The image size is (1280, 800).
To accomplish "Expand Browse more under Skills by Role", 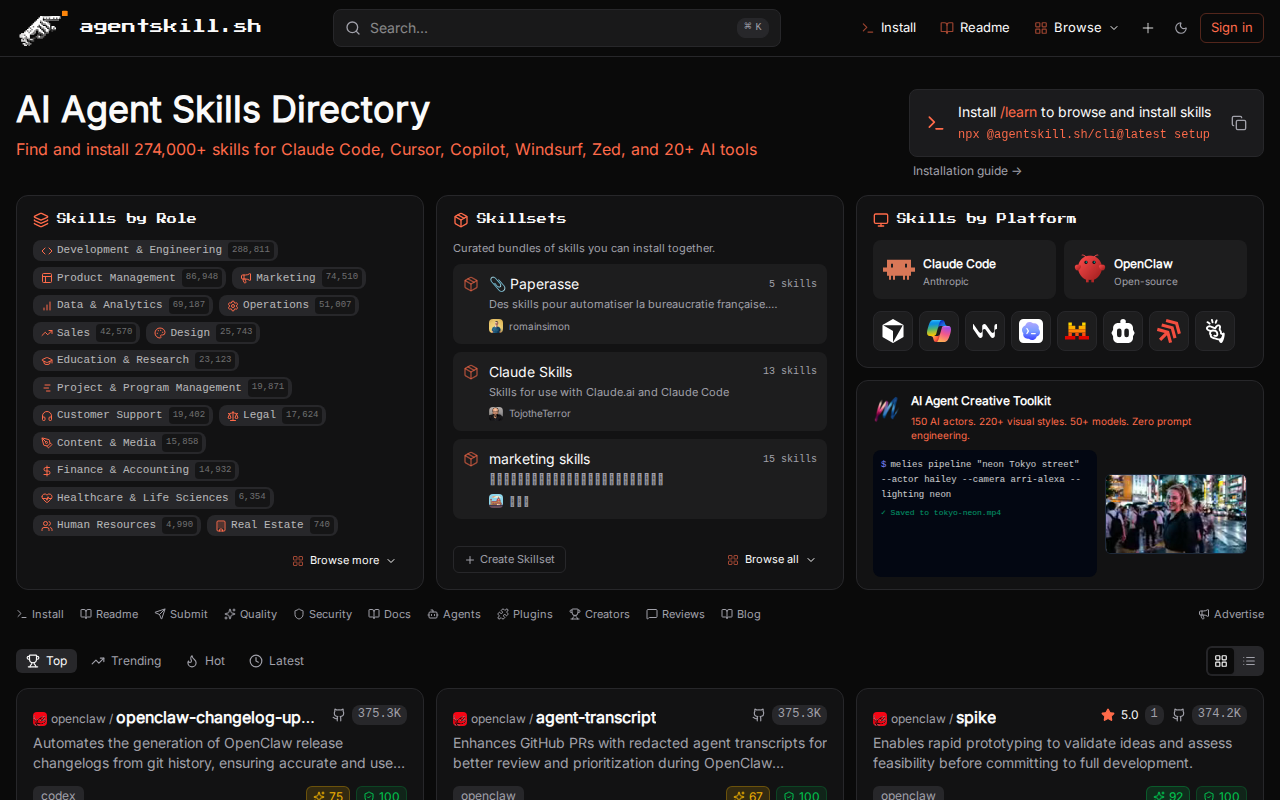I will tap(344, 561).
